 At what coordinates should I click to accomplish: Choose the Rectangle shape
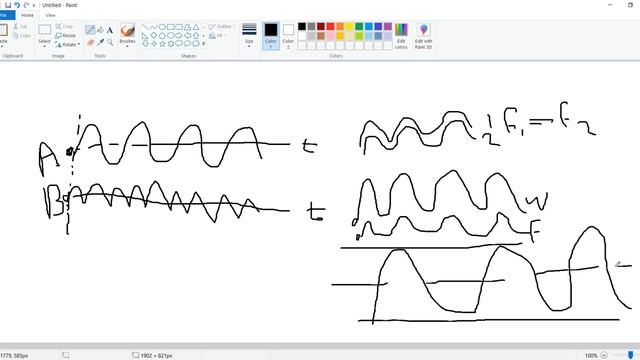tap(171, 27)
